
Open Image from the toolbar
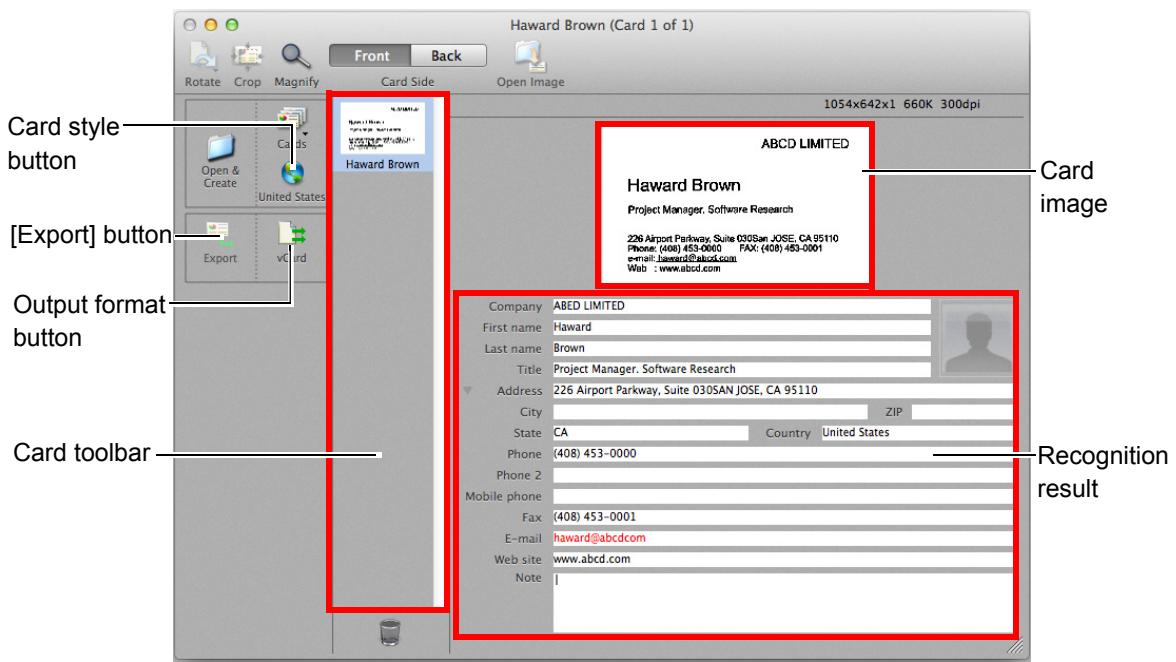530,55
